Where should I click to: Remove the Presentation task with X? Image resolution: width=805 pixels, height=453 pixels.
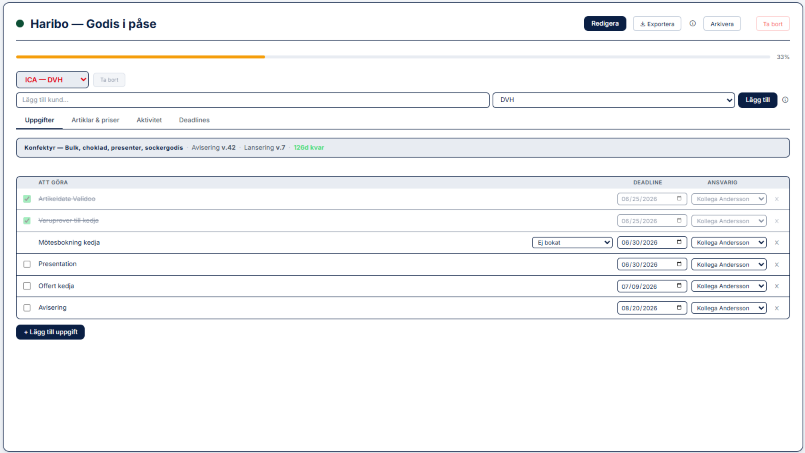pos(777,265)
